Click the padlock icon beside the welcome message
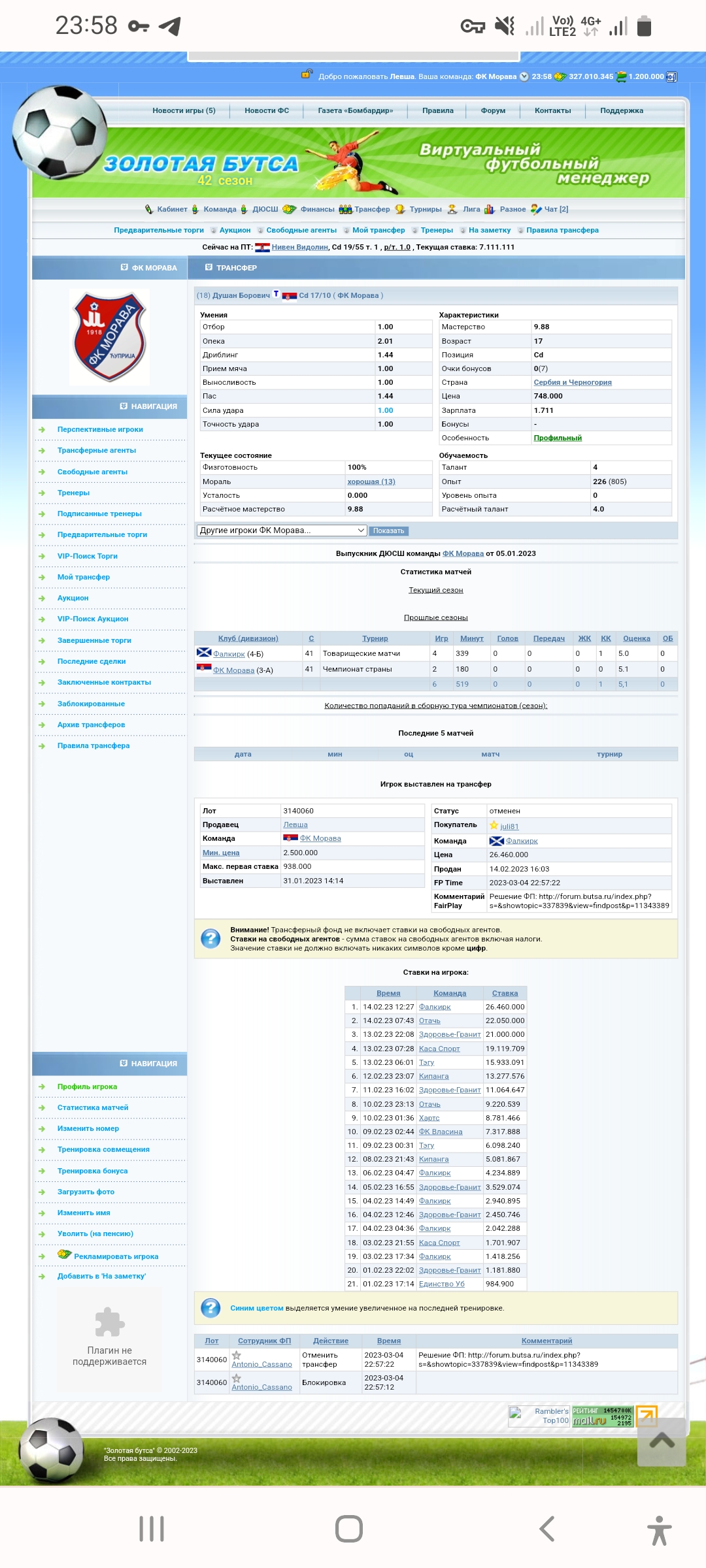Viewport: 706px width, 1568px height. [x=306, y=74]
